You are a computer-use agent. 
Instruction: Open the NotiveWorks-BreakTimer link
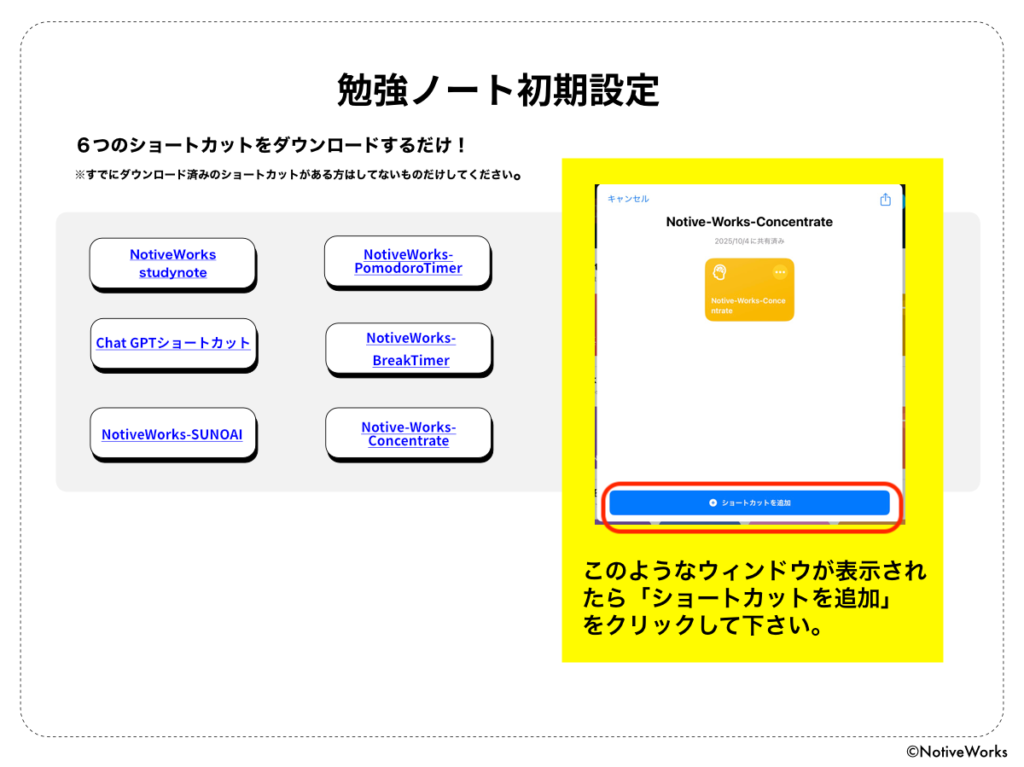point(410,349)
